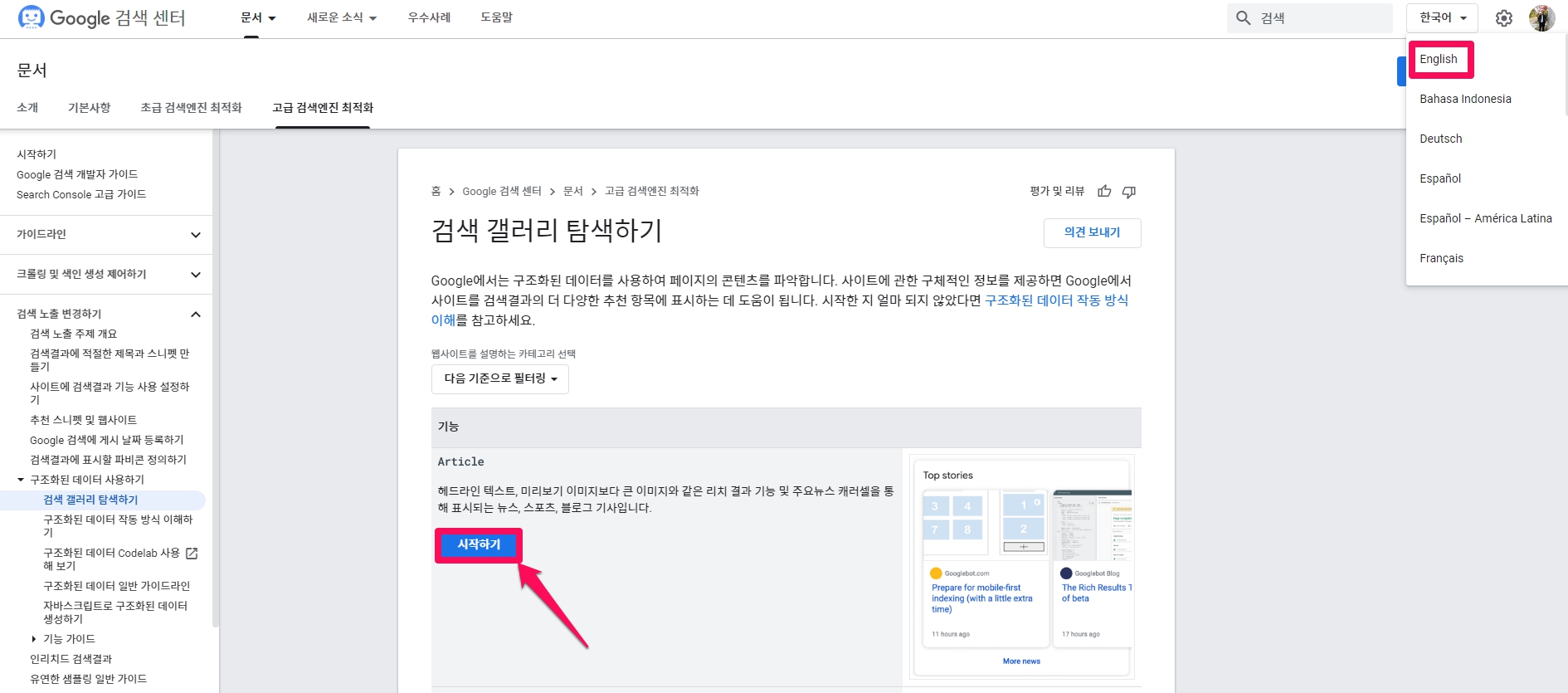Switch to the 소개 tab
This screenshot has width=1568, height=693.
point(27,108)
